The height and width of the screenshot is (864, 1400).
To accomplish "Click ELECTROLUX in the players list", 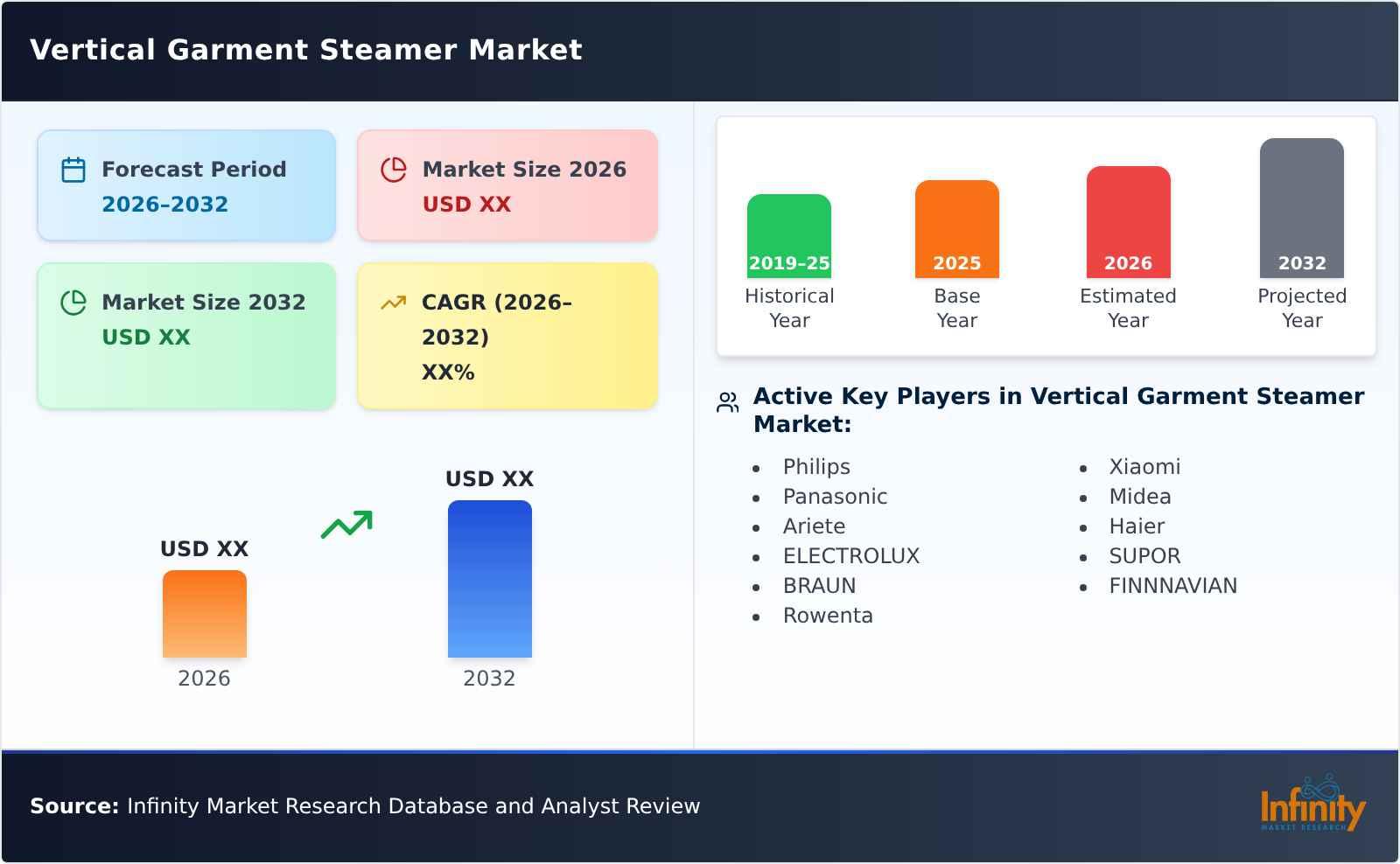I will pos(850,556).
